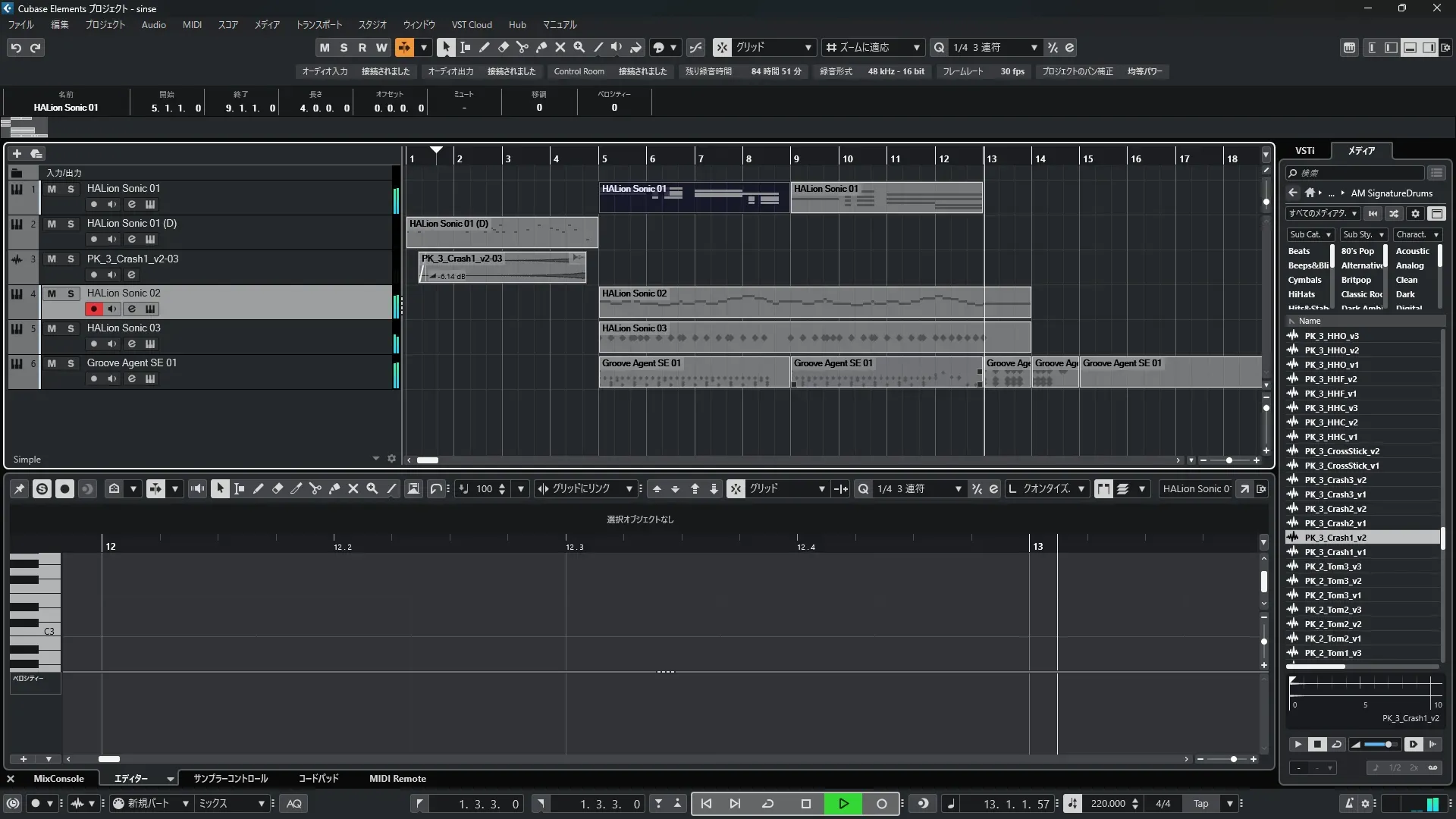Viewport: 1456px width, 819px height.
Task: Select the Eraser tool in the project toolbar
Action: (503, 47)
